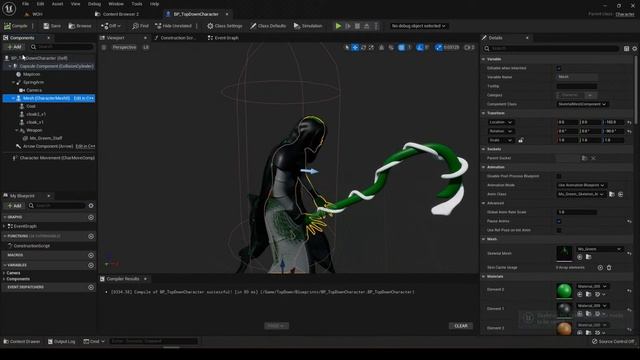Choose the scale tool in viewport toolbar
The image size is (640, 360).
click(x=371, y=47)
